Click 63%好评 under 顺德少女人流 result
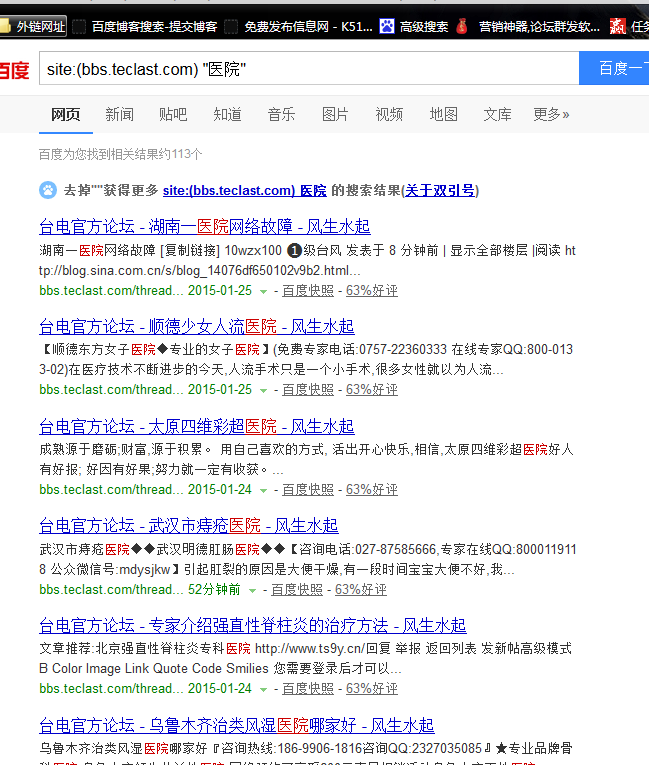 (x=372, y=390)
